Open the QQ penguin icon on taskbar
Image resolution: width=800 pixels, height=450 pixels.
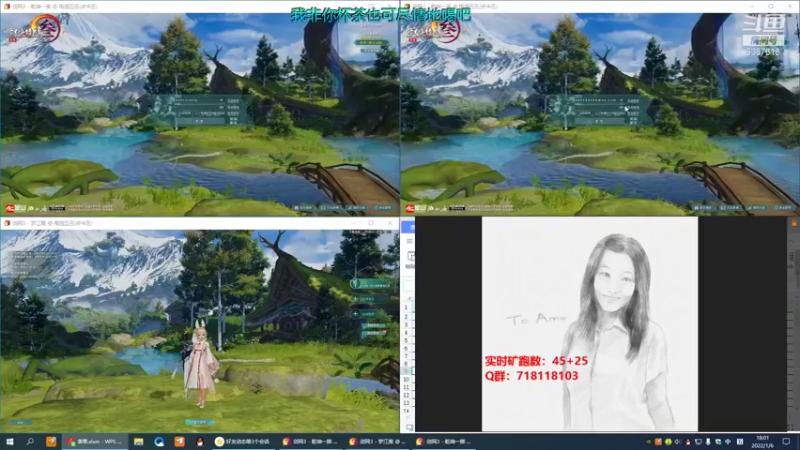point(199,442)
